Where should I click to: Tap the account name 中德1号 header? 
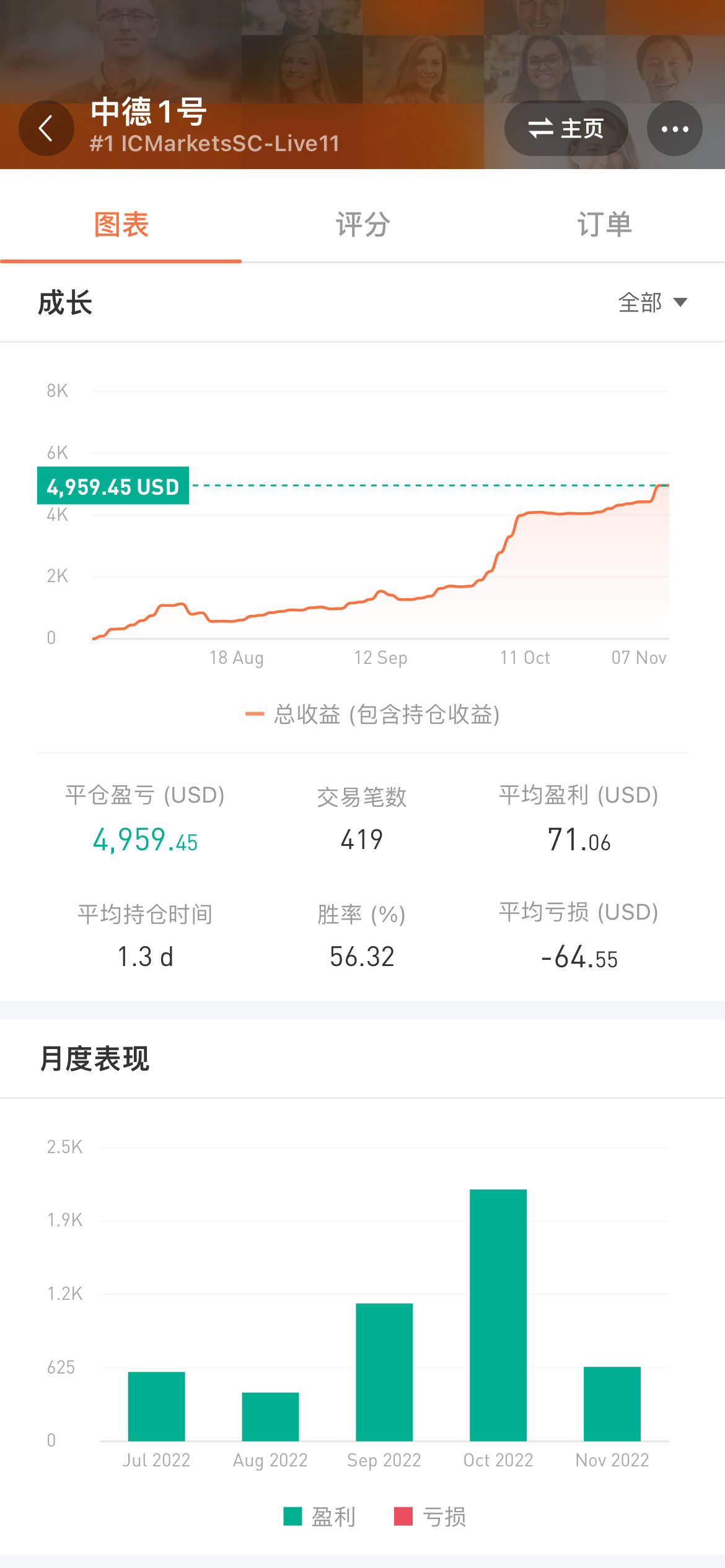[x=148, y=112]
